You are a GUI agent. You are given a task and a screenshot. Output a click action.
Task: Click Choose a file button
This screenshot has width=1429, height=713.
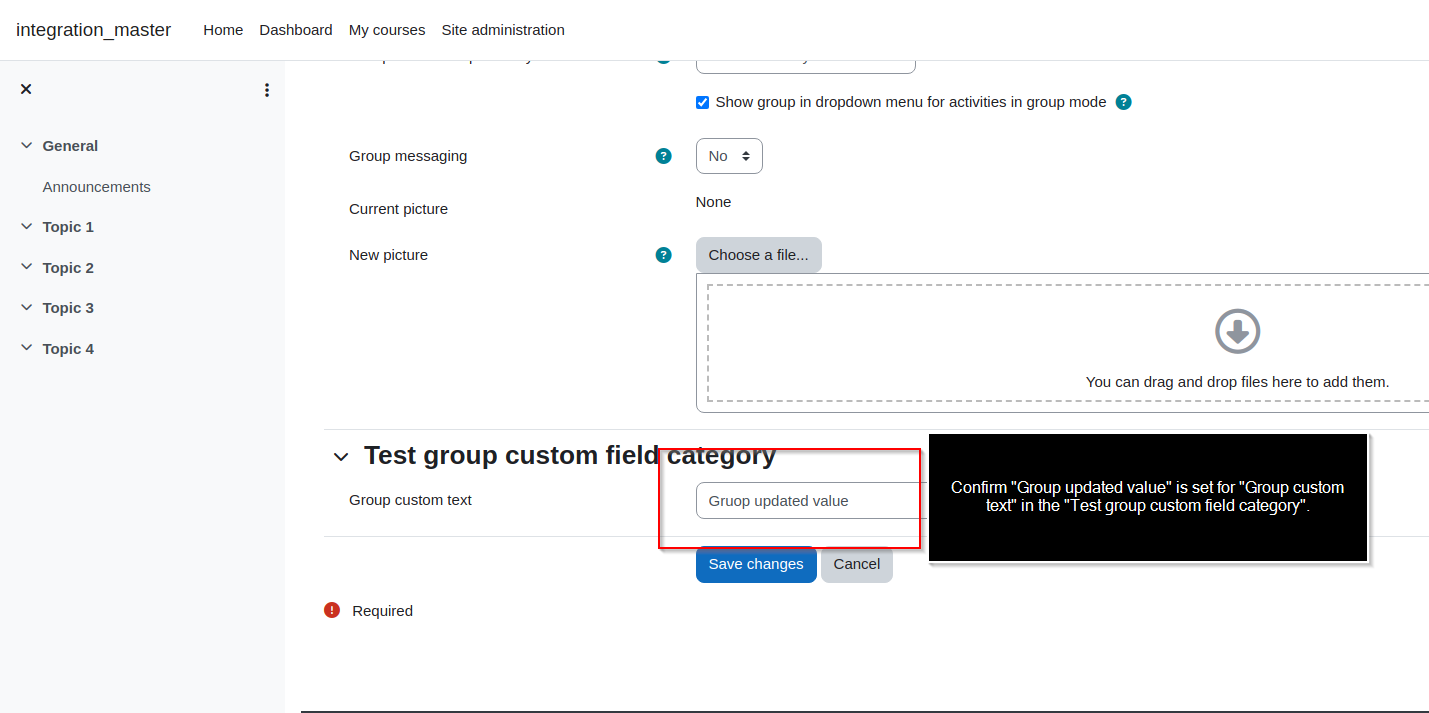(x=759, y=255)
